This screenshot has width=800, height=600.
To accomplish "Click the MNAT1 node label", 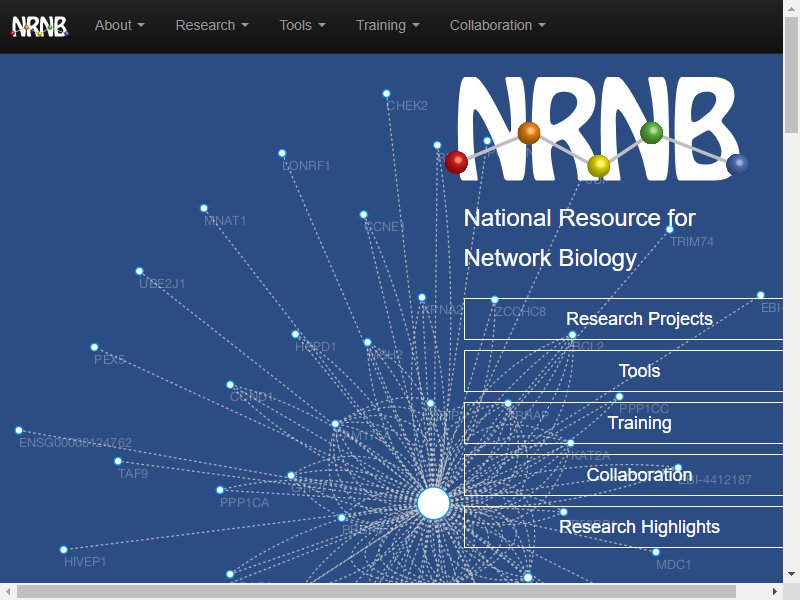I will point(225,221).
